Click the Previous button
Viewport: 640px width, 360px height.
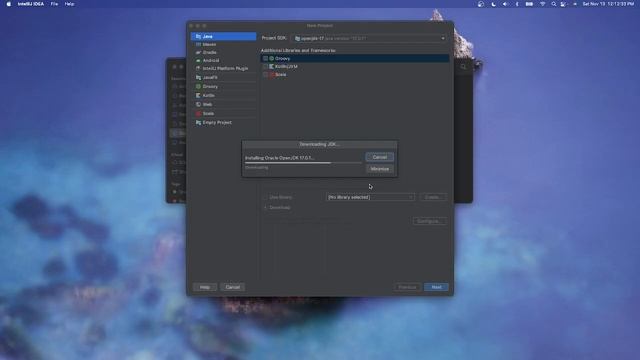pos(407,287)
